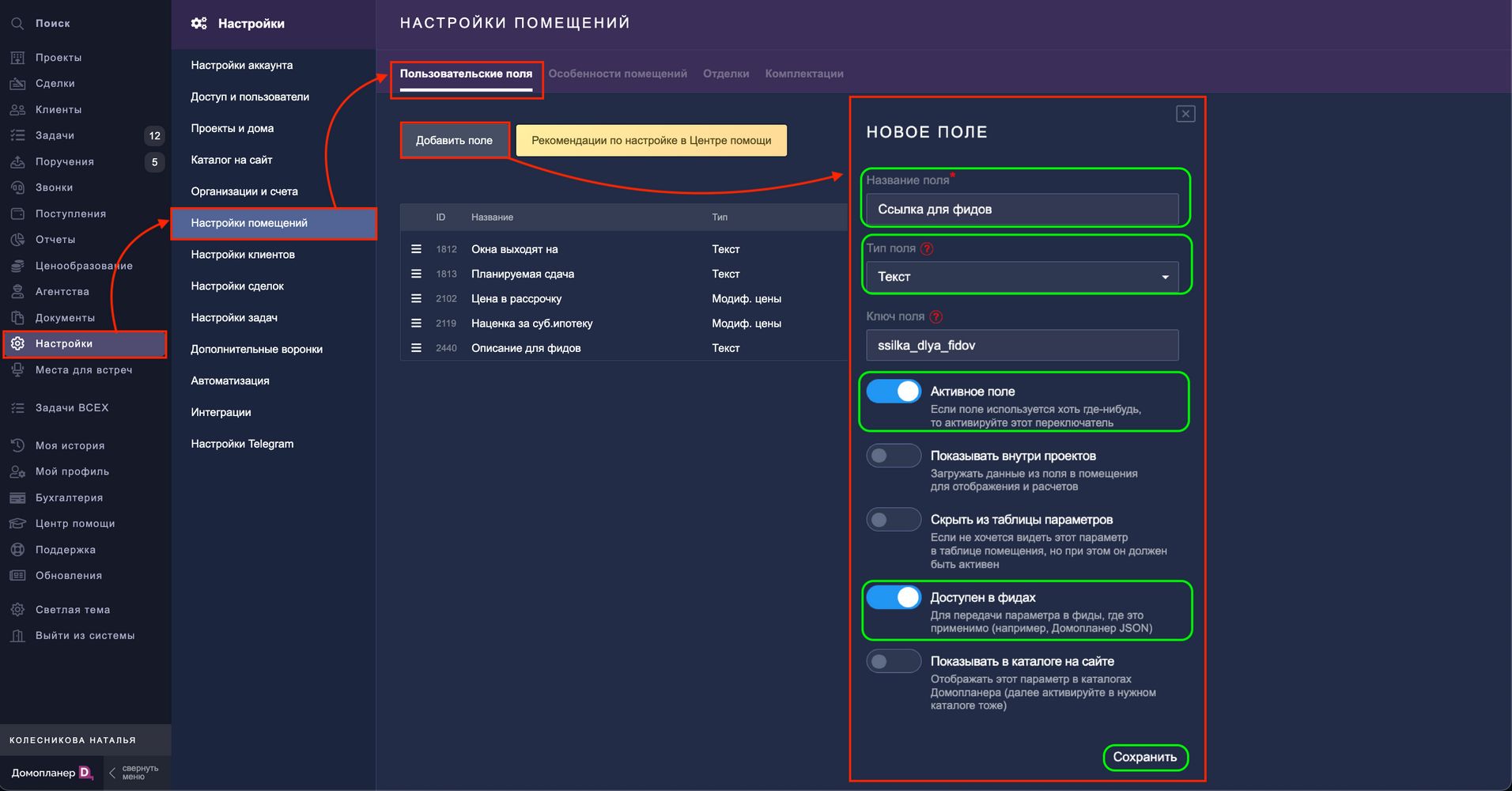
Task: Click help icon next to Тип поля
Action: click(x=927, y=248)
